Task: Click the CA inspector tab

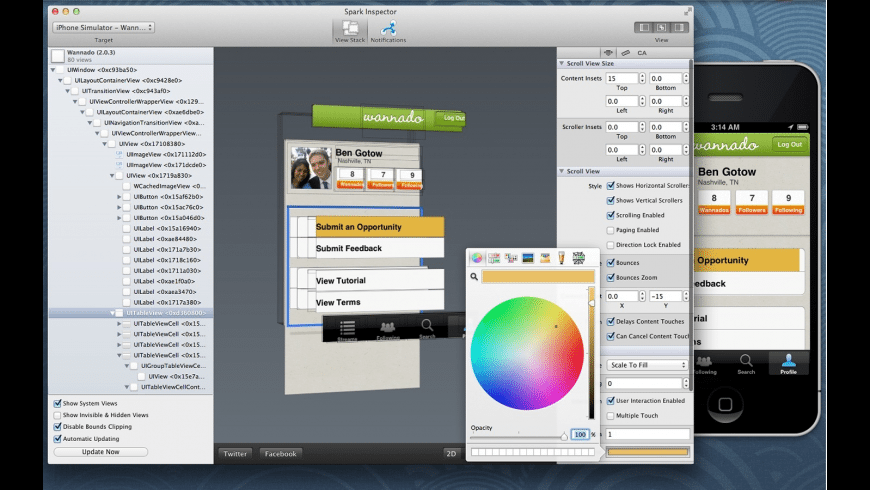Action: [x=642, y=53]
